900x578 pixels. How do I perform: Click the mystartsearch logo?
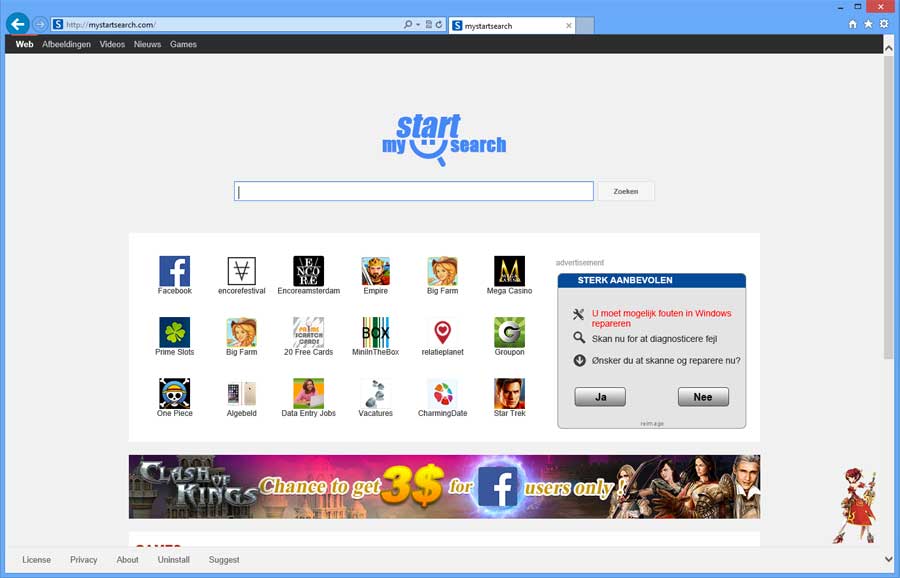[x=444, y=140]
